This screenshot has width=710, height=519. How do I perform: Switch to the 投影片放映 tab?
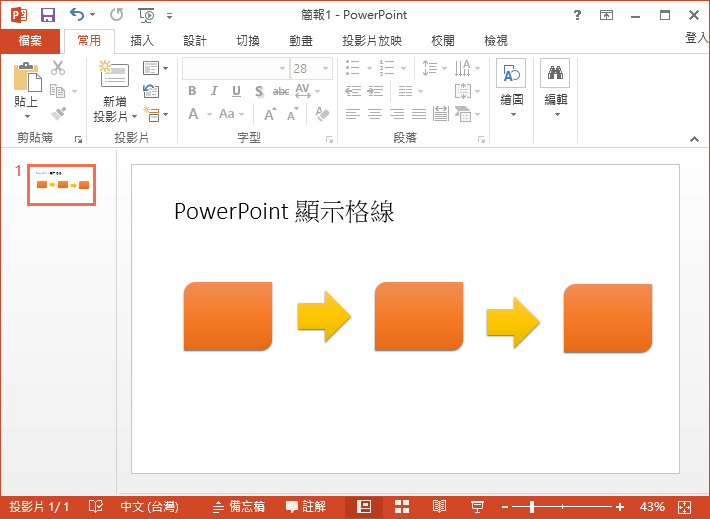(x=372, y=41)
